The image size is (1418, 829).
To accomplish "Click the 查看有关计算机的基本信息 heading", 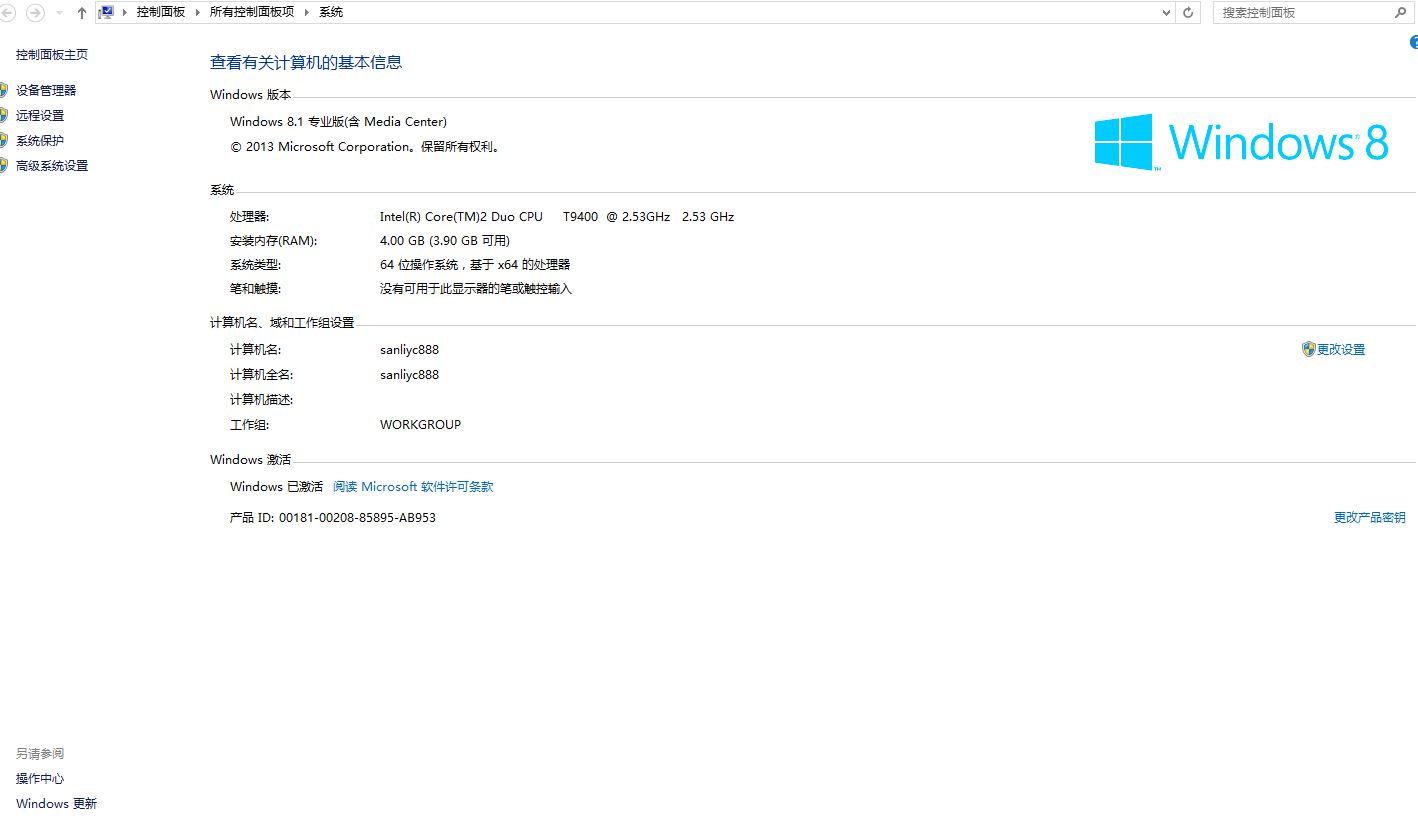I will (306, 62).
